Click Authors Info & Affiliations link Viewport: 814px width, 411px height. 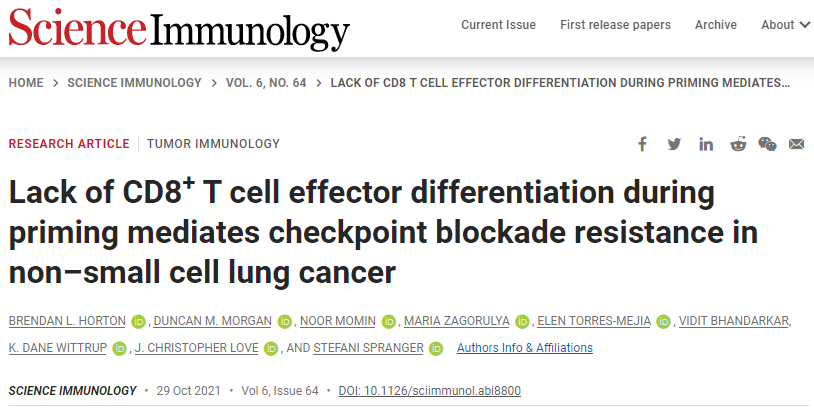click(525, 348)
